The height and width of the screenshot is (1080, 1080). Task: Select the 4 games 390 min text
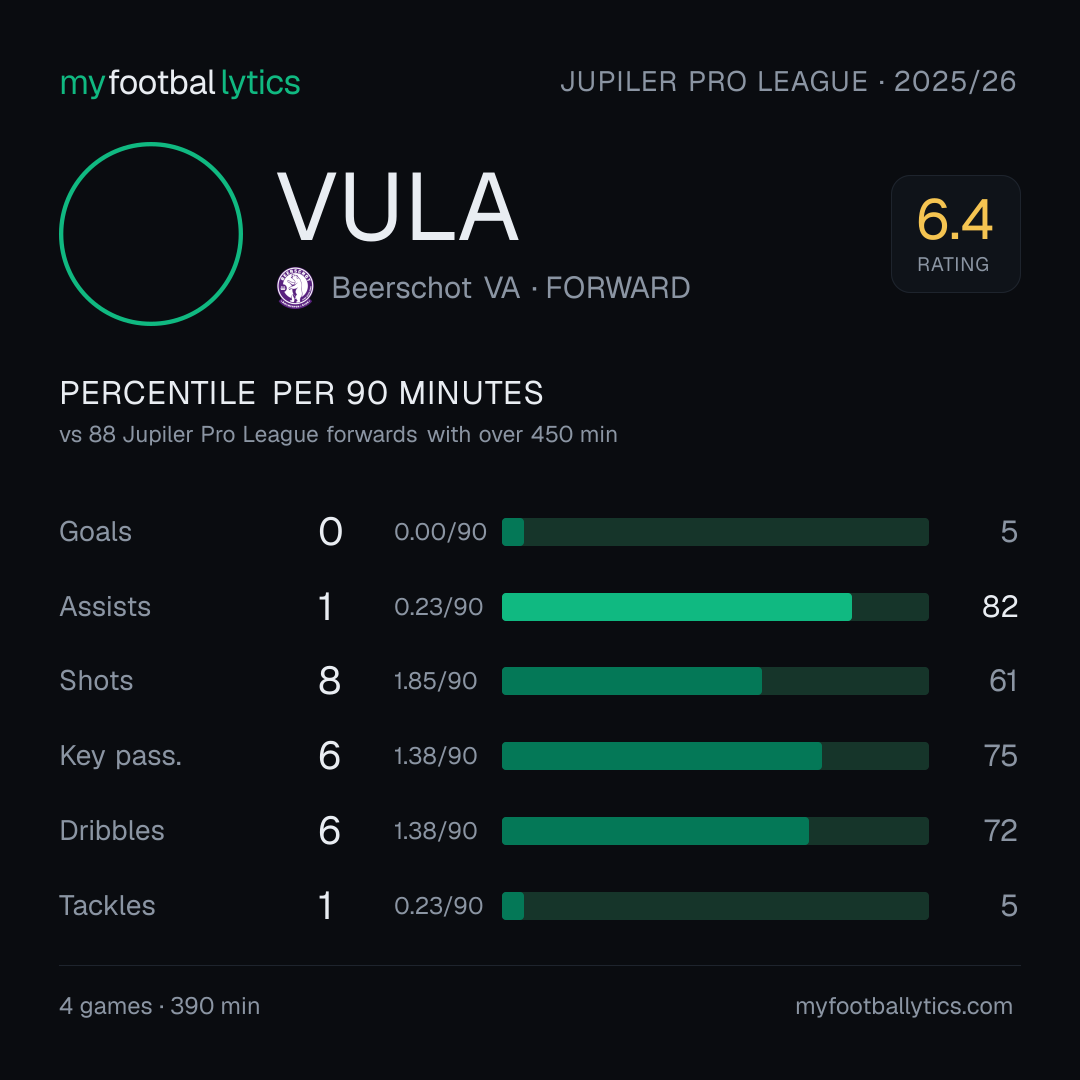160,1006
